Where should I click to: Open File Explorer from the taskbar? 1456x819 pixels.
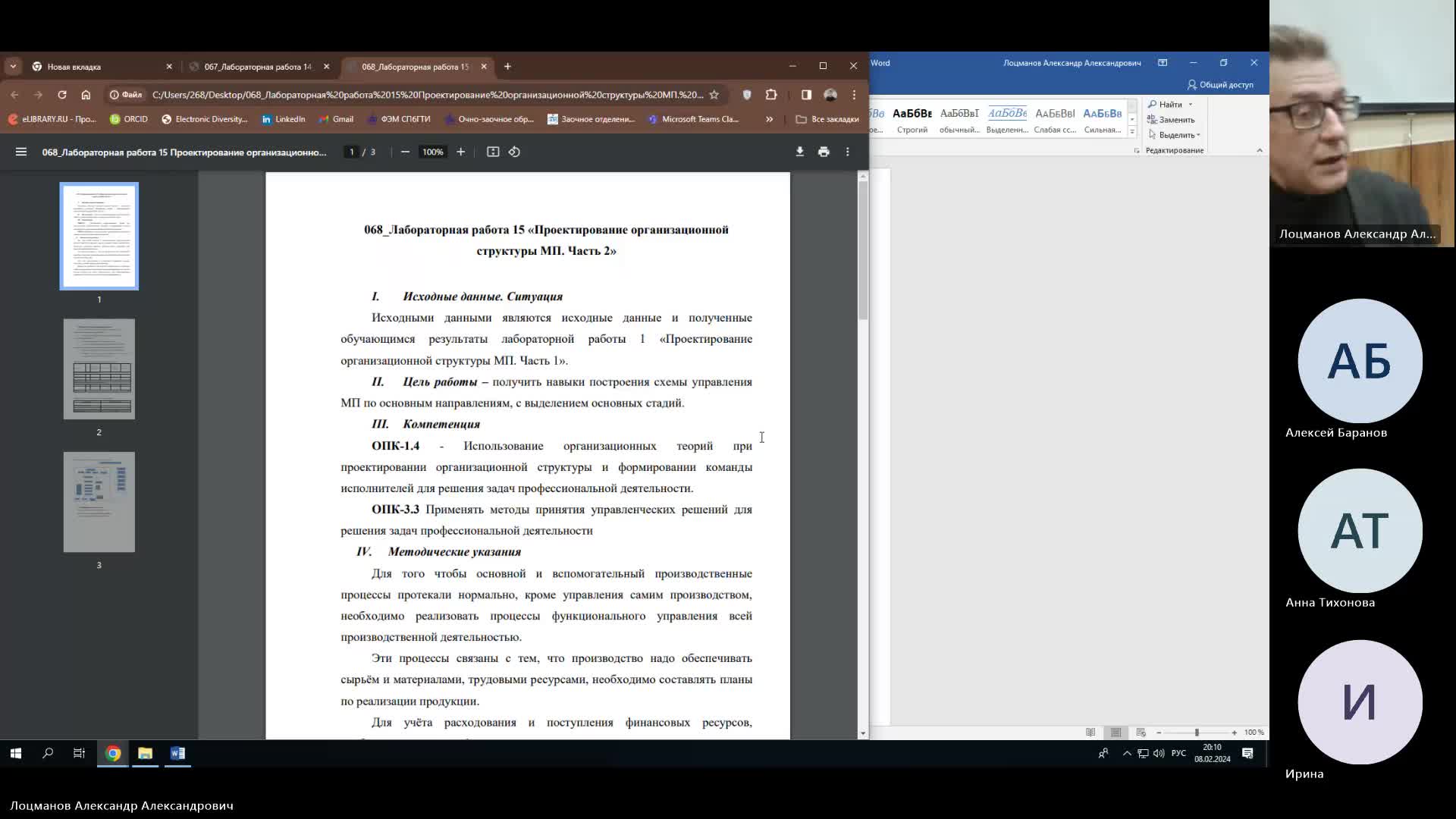(x=145, y=753)
